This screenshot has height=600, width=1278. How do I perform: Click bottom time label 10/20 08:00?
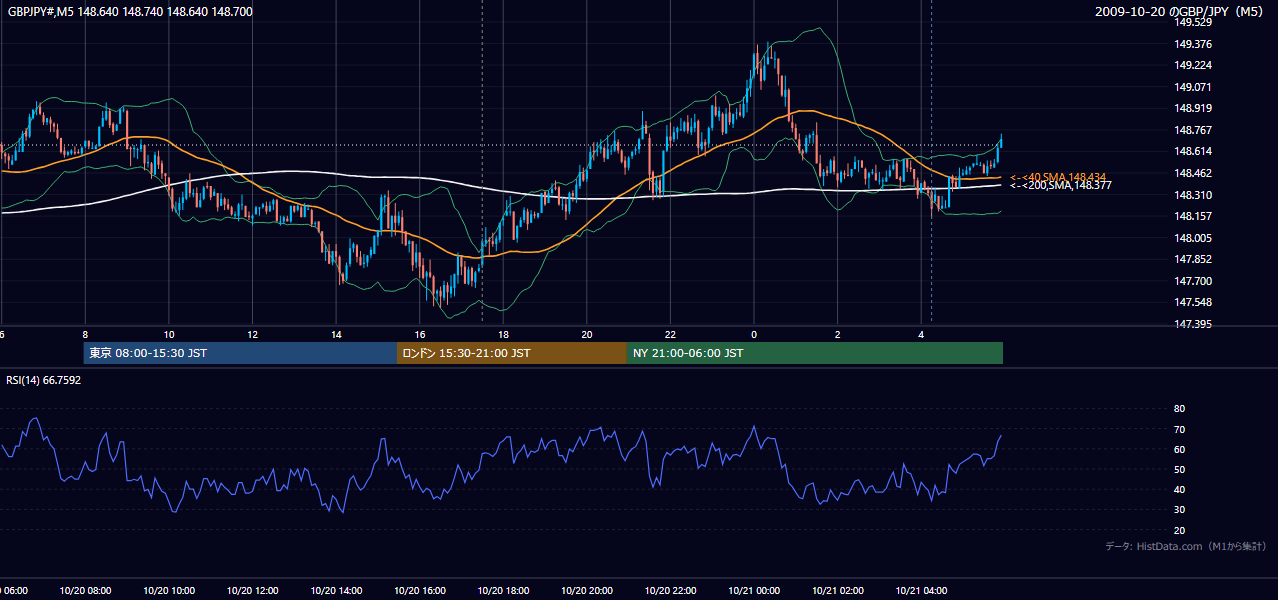tap(85, 591)
